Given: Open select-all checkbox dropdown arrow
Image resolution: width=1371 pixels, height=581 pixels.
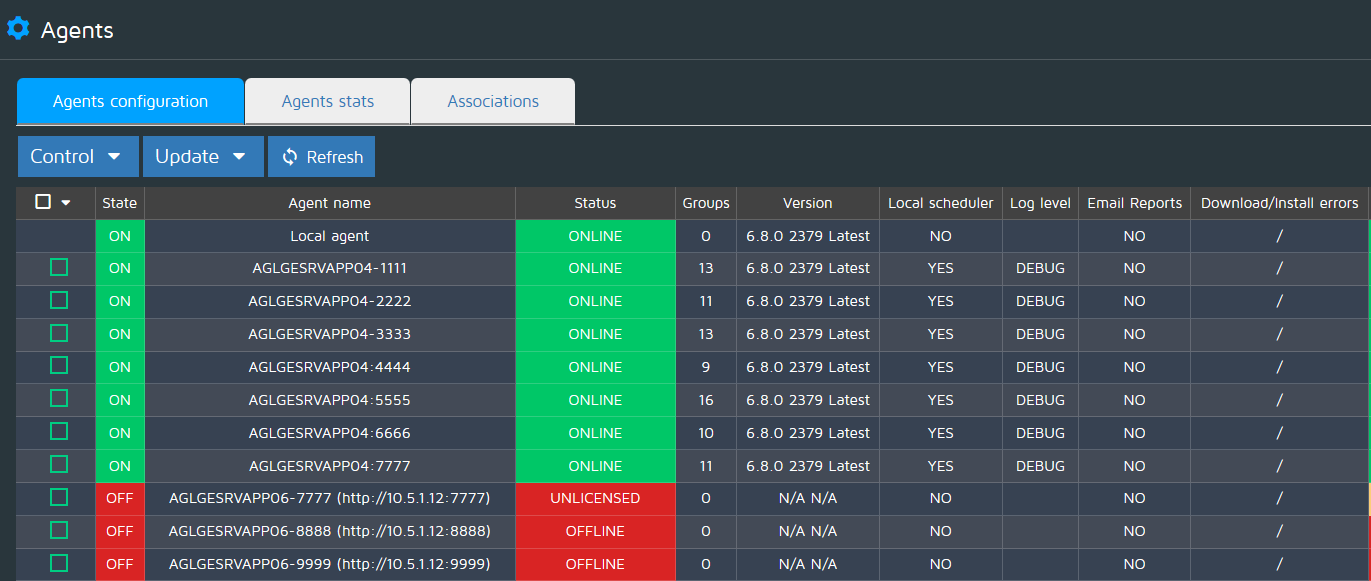Looking at the screenshot, I should 67,203.
